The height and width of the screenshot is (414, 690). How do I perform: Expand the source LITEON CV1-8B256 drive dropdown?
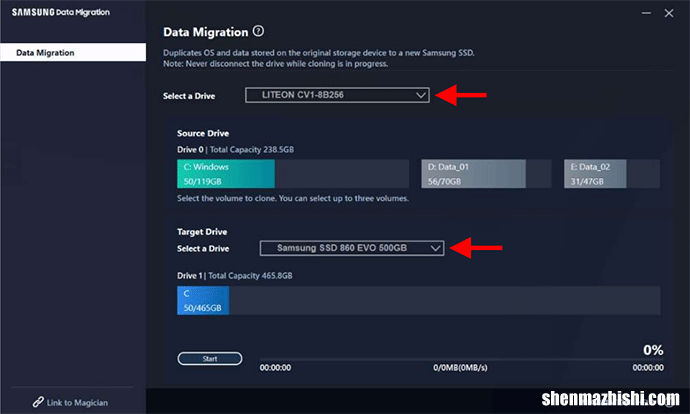(338, 95)
